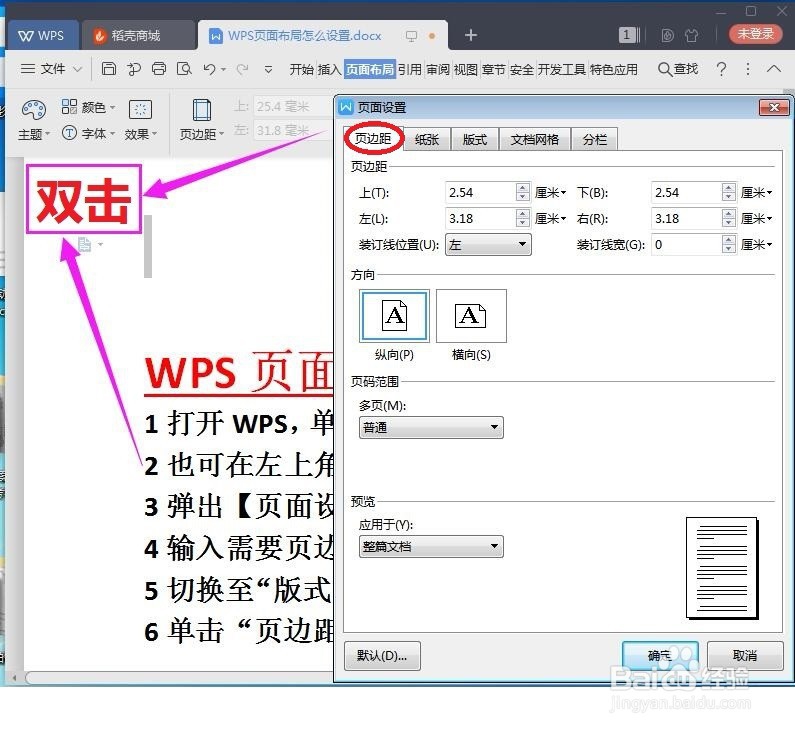Switch to 纸张 tab in page setup
795x731 pixels.
click(x=427, y=139)
